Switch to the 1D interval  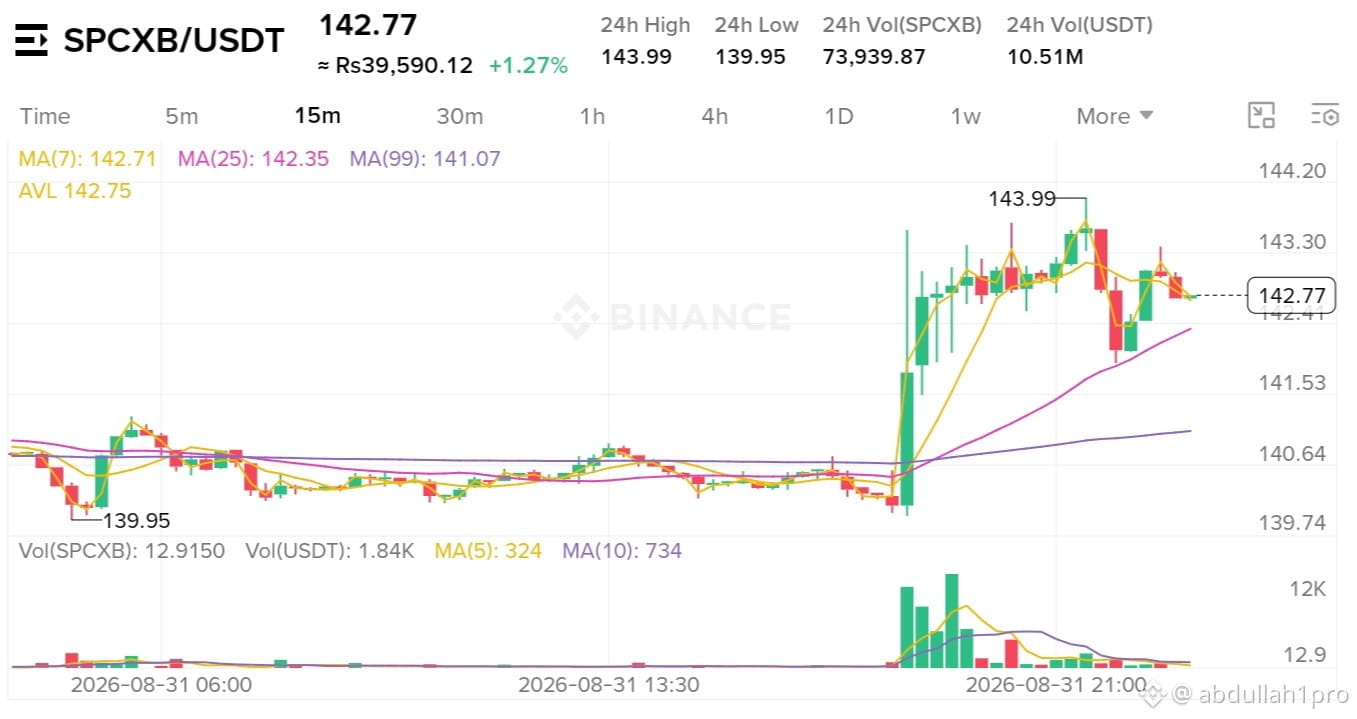(839, 116)
